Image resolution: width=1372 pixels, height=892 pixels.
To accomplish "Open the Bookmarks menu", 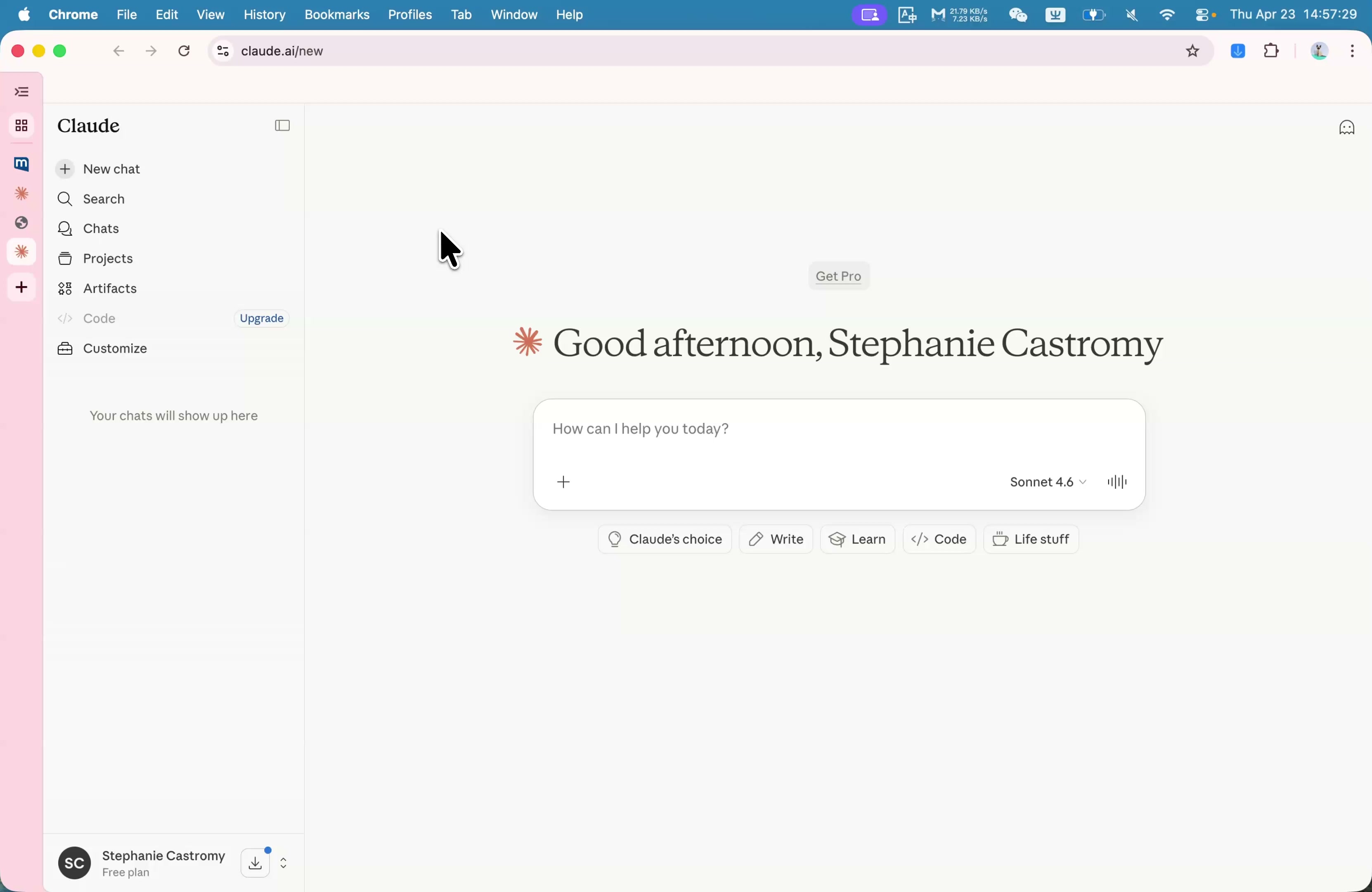I will click(337, 14).
